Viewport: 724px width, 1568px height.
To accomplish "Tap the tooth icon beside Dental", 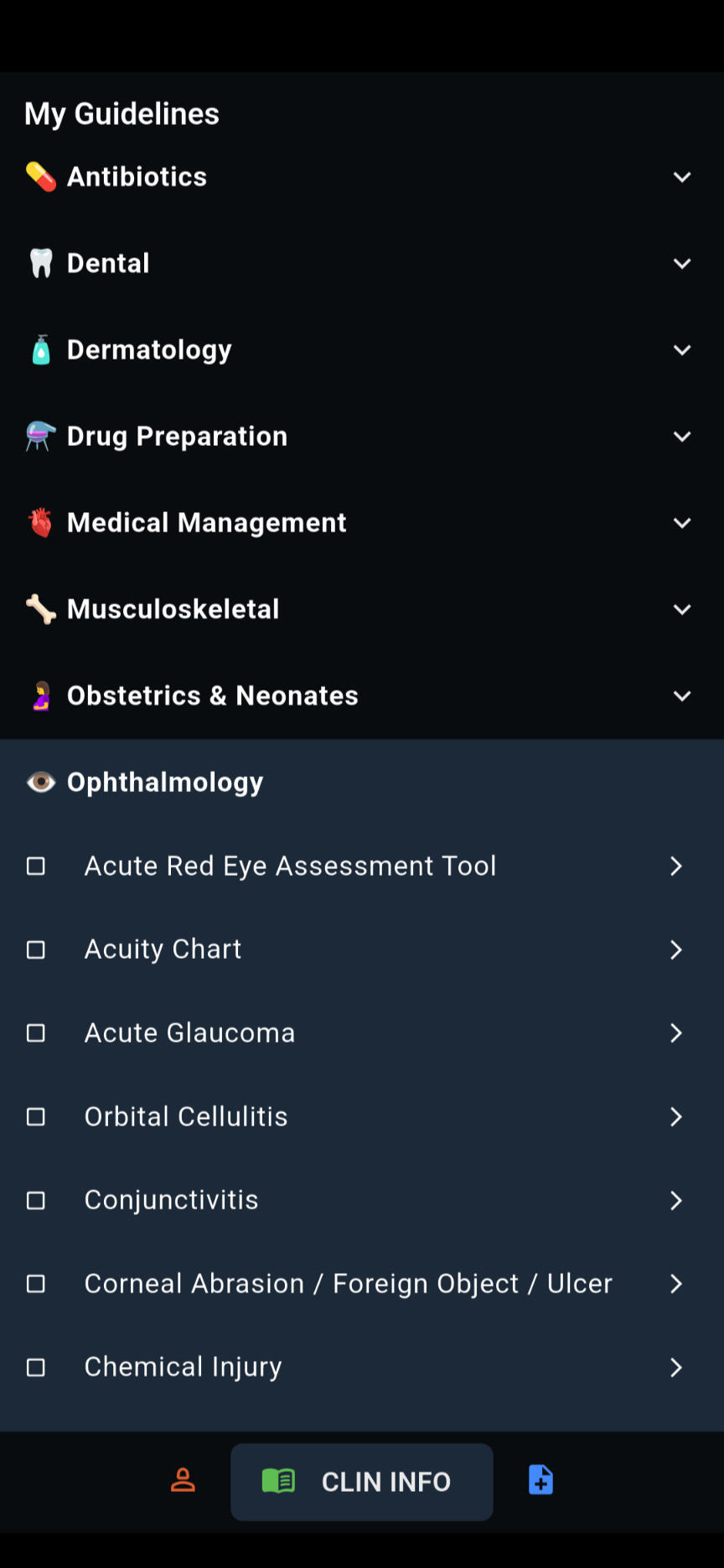I will point(40,263).
